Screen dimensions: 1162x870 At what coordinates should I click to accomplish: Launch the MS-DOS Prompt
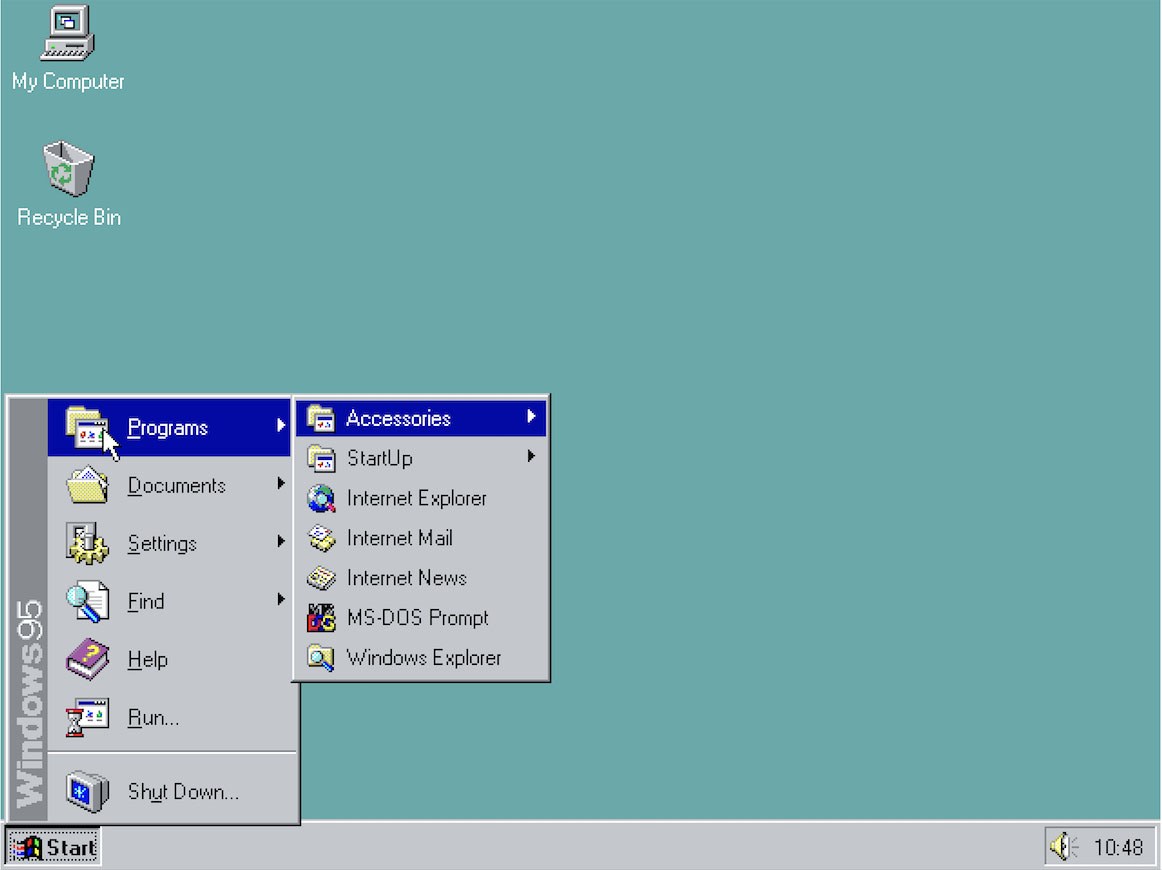(x=417, y=618)
